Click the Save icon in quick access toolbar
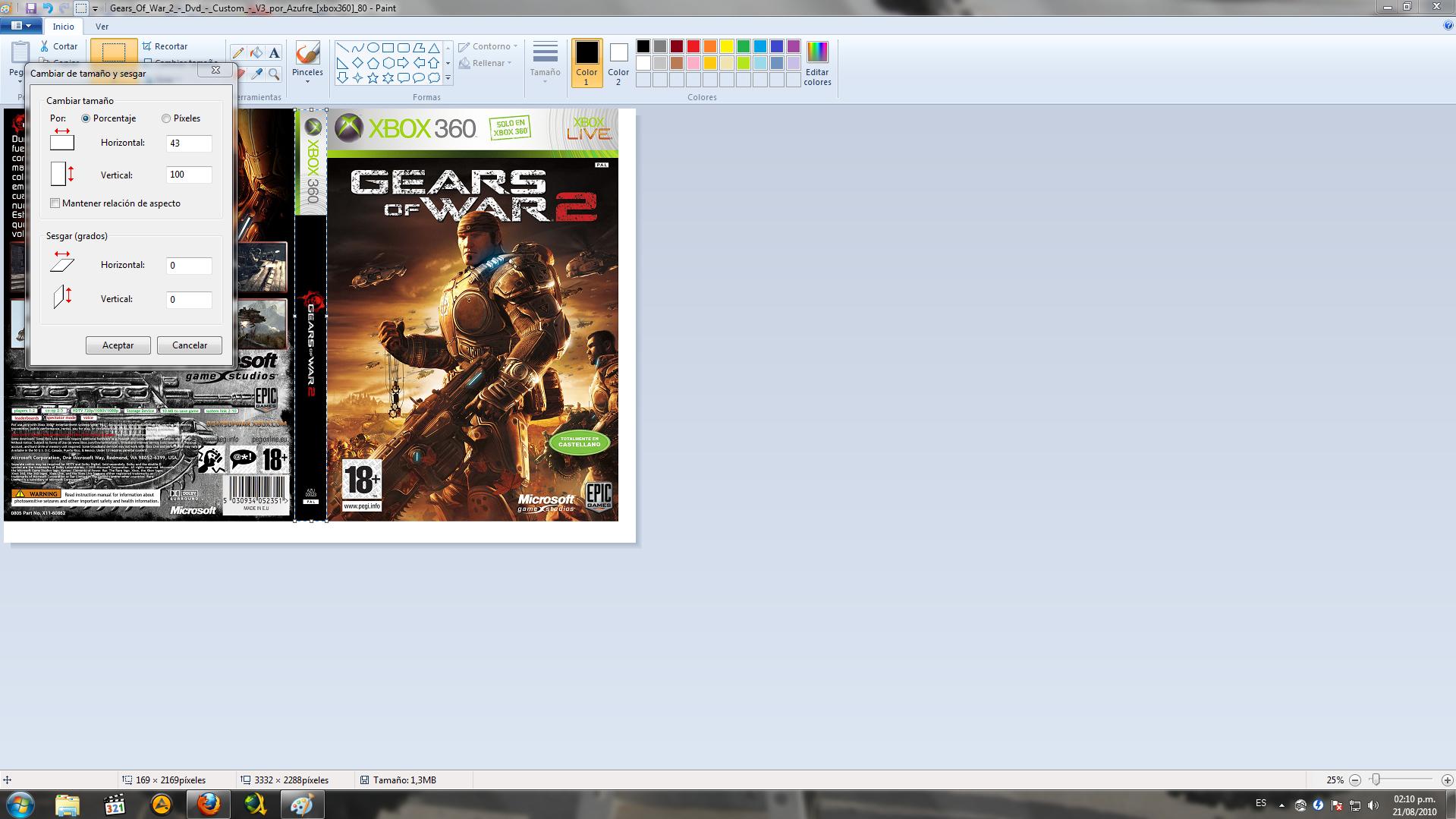This screenshot has width=1456, height=819. coord(31,8)
